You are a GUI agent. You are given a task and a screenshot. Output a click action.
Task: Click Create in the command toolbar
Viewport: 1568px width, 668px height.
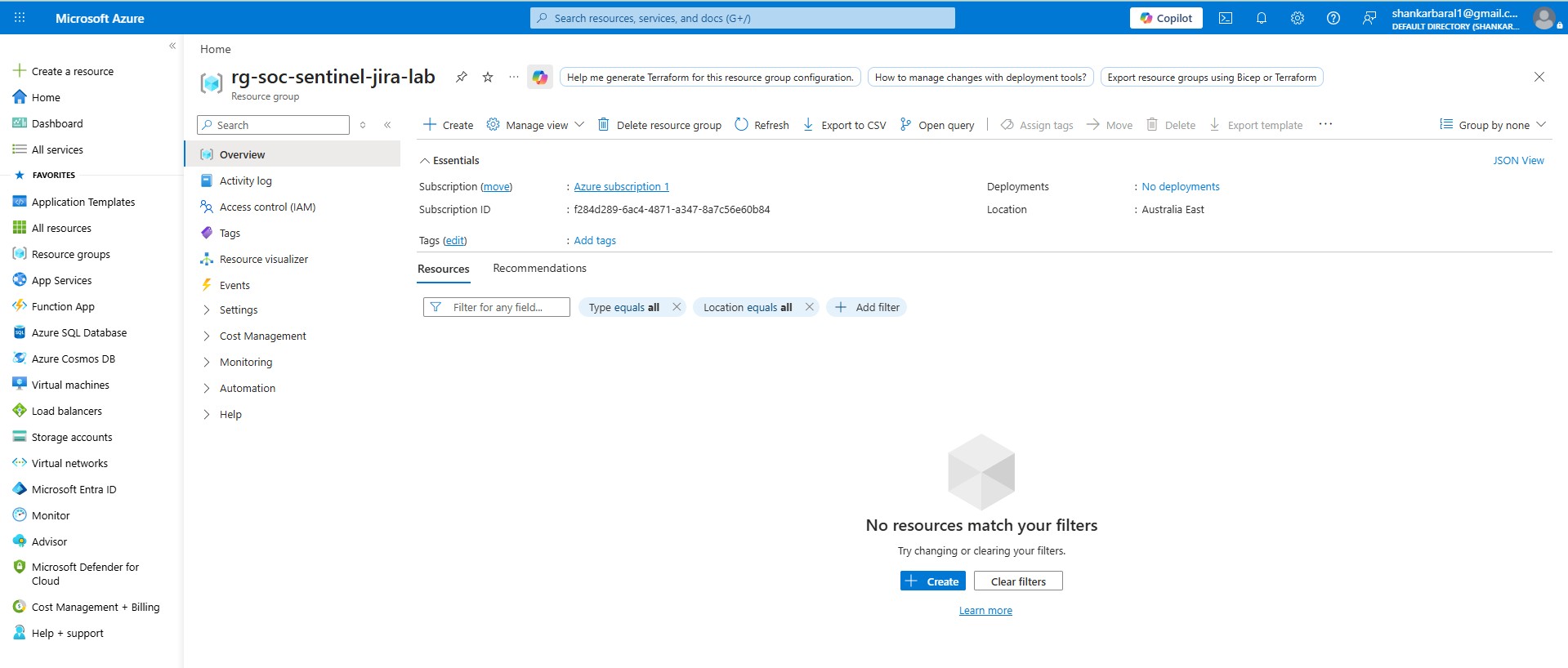point(448,125)
